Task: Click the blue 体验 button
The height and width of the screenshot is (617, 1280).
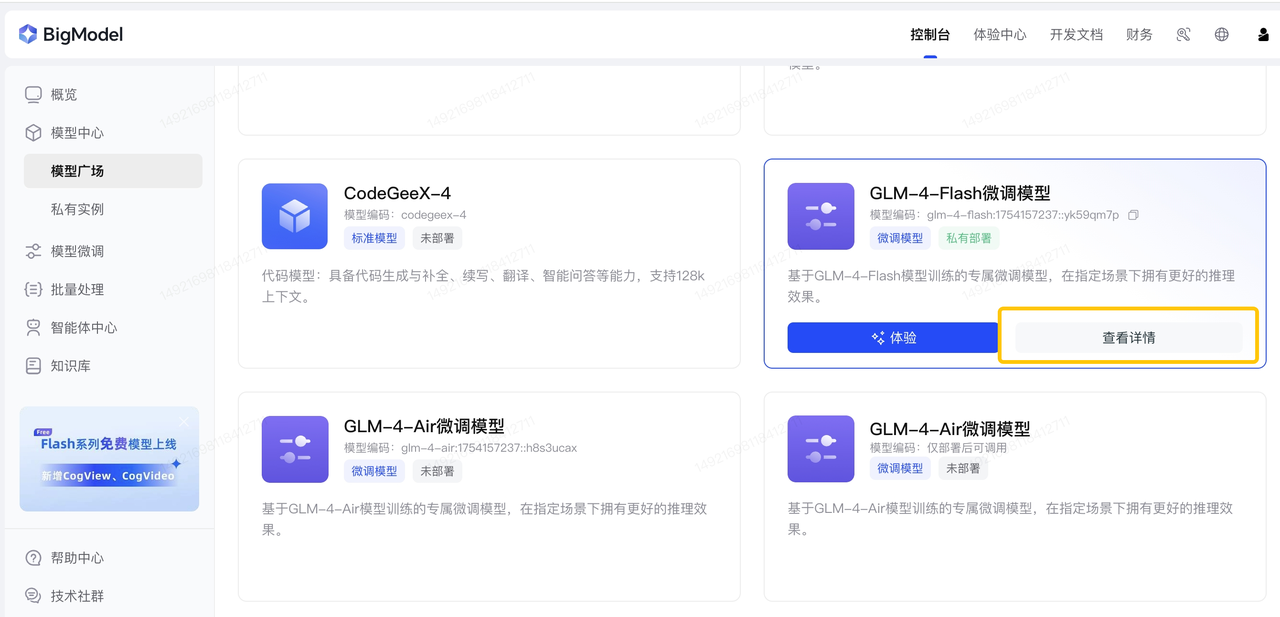Action: 893,338
